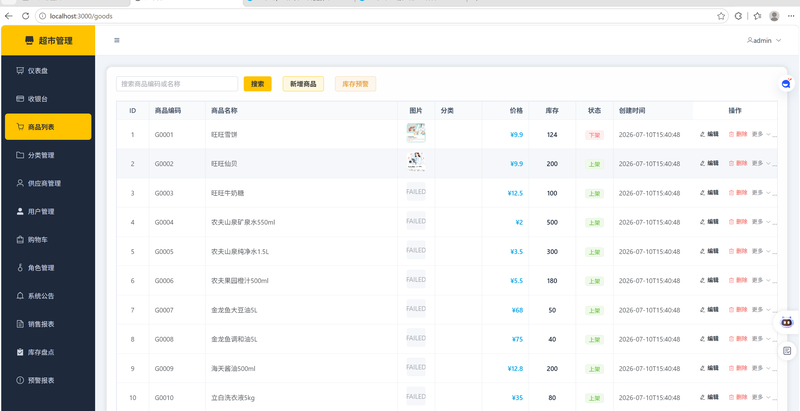Edit the 旺旺仙贝 row
Image resolution: width=800 pixels, height=411 pixels.
point(709,163)
